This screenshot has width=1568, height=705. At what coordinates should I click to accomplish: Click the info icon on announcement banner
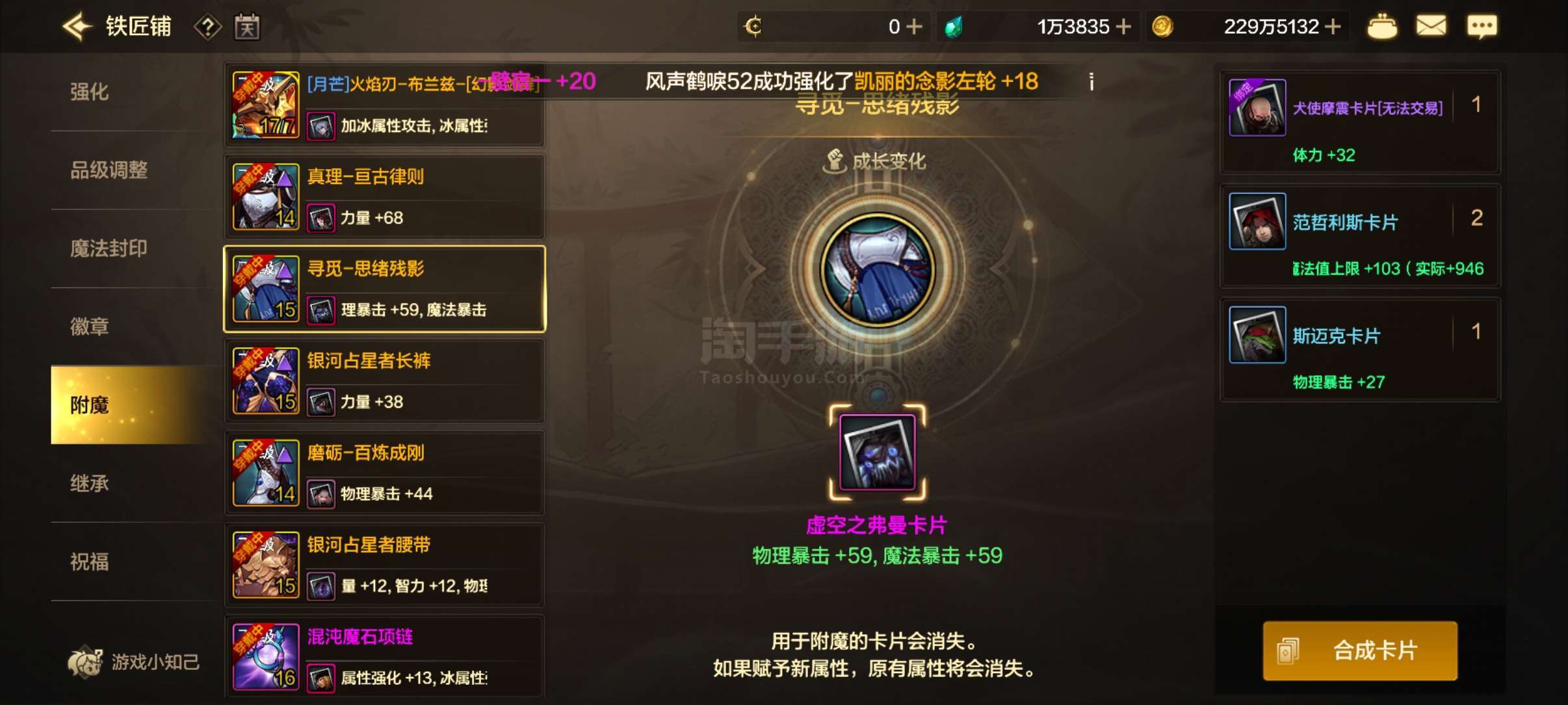[1091, 81]
